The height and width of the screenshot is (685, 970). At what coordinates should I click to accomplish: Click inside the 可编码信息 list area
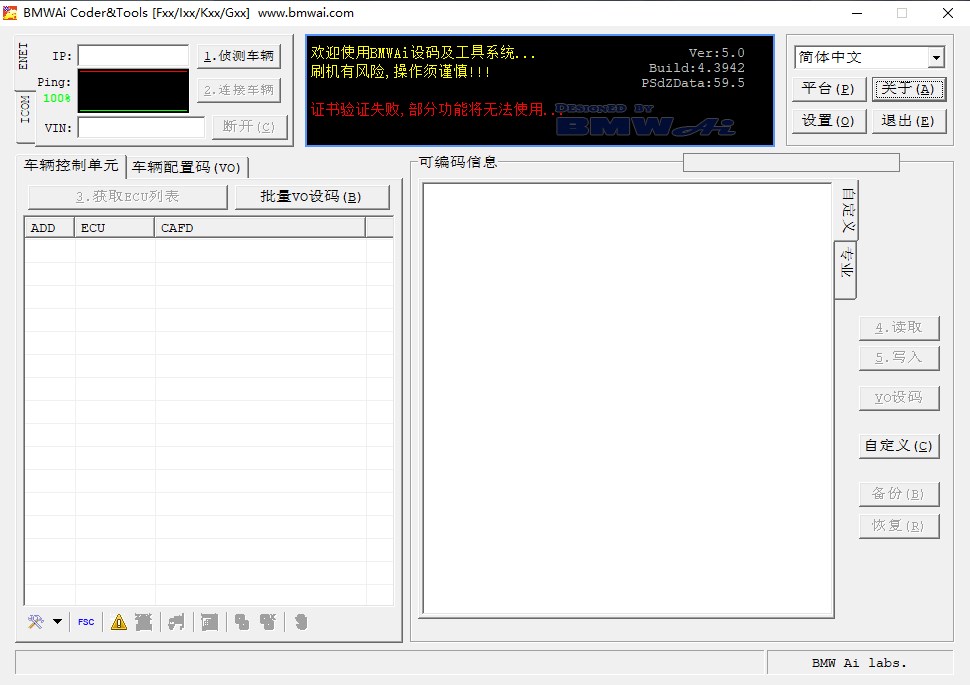627,399
